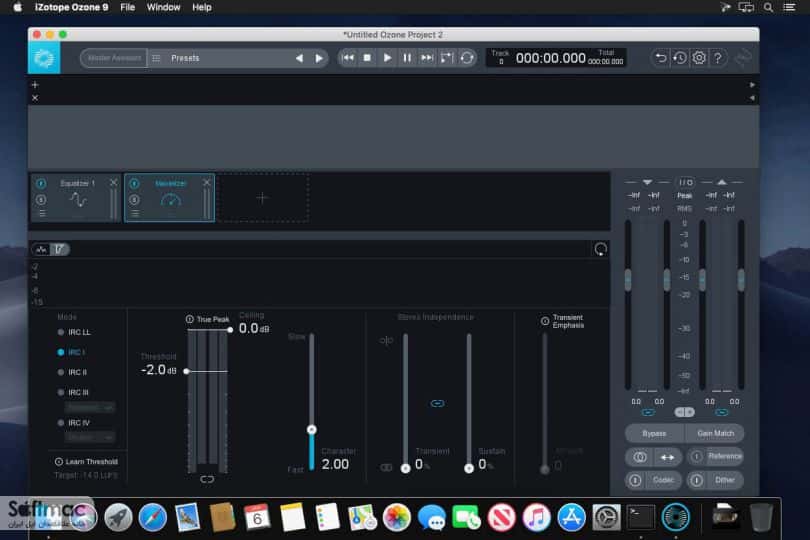The height and width of the screenshot is (540, 810).
Task: Open the iZotope Ozone 9 application menu
Action: pyautogui.click(x=71, y=7)
